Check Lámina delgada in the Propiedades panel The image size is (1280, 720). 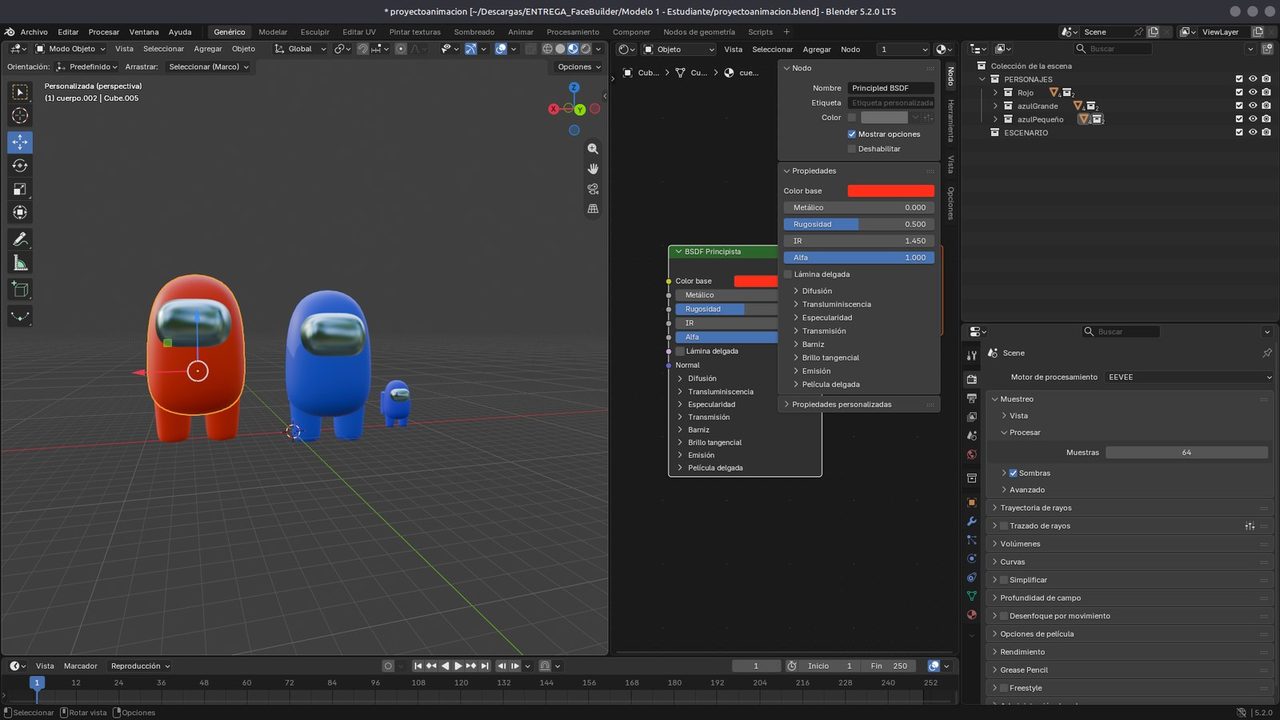tap(788, 274)
